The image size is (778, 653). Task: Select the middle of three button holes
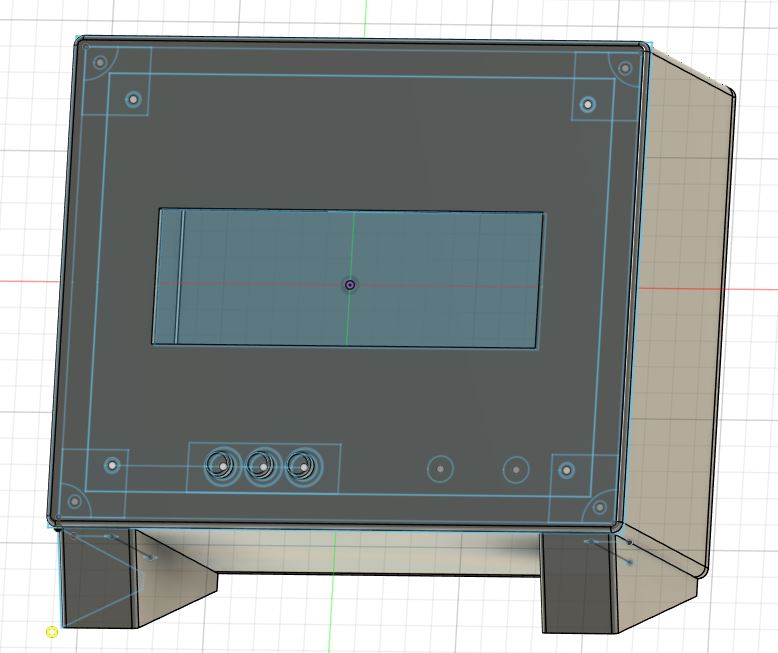click(261, 465)
